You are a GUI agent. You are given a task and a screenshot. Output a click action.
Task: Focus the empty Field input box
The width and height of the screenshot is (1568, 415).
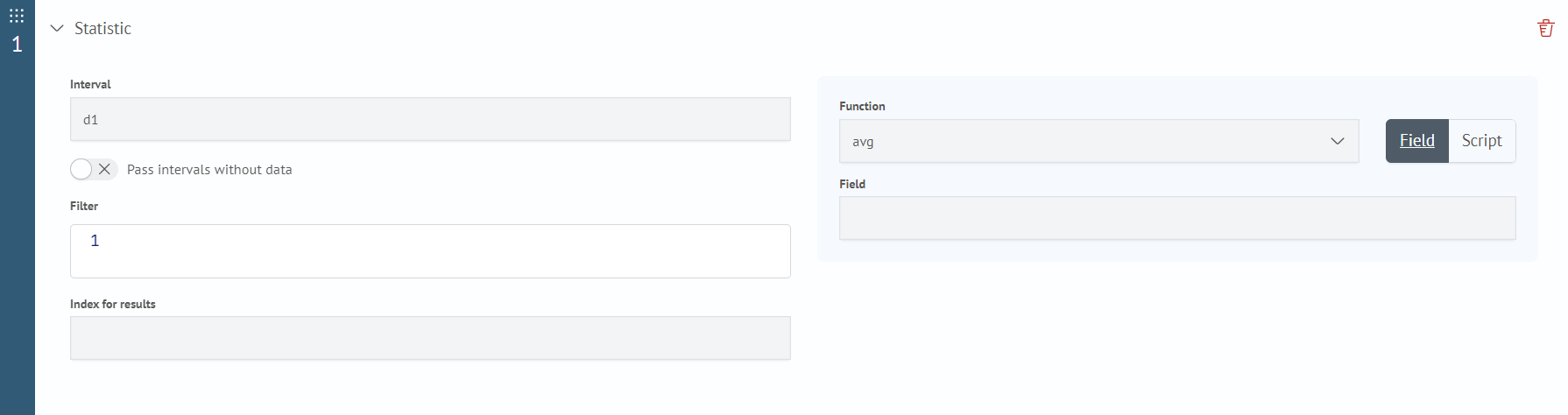click(x=1177, y=218)
